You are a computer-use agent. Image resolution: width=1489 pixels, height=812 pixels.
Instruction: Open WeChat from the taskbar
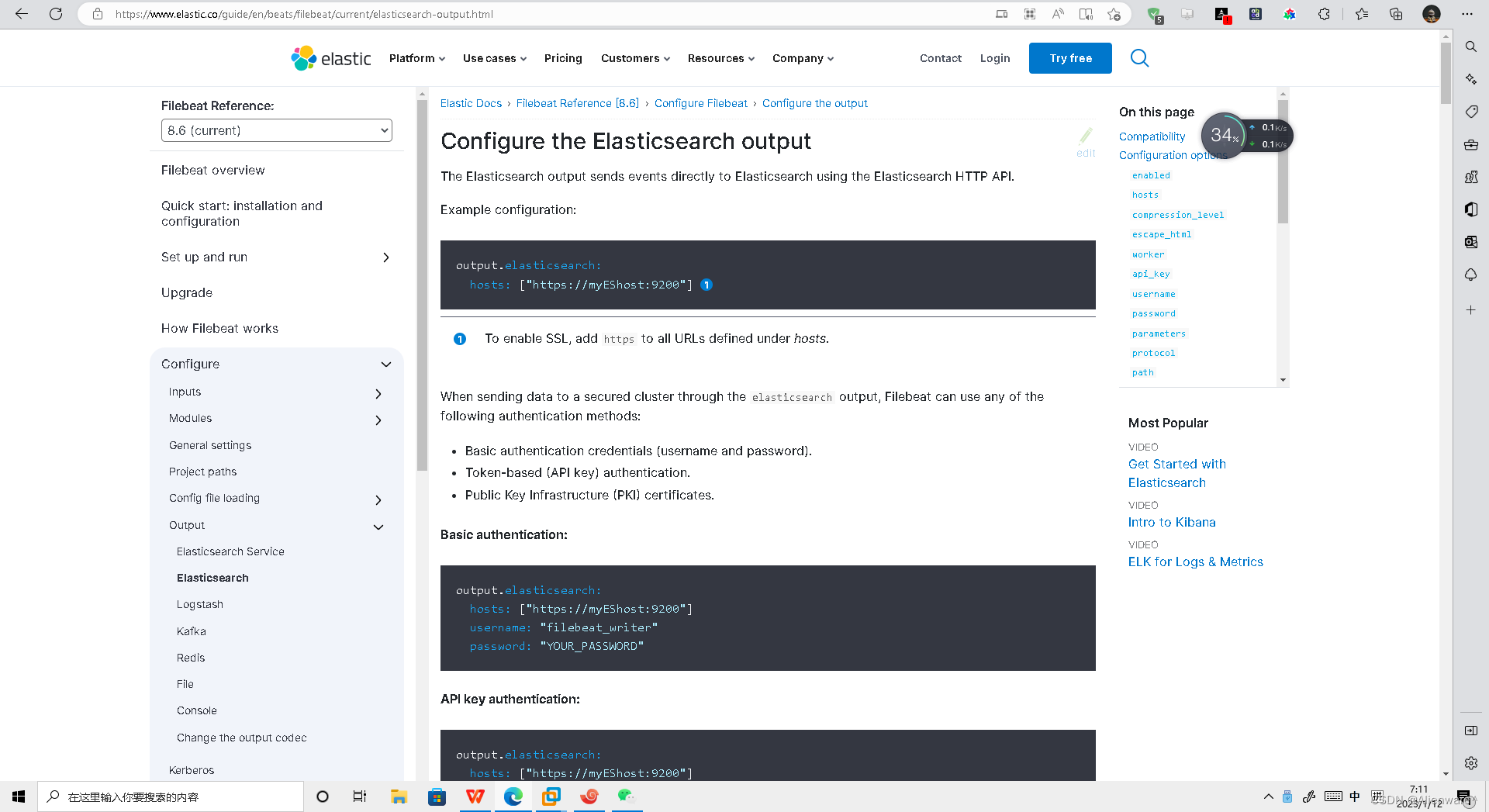627,796
